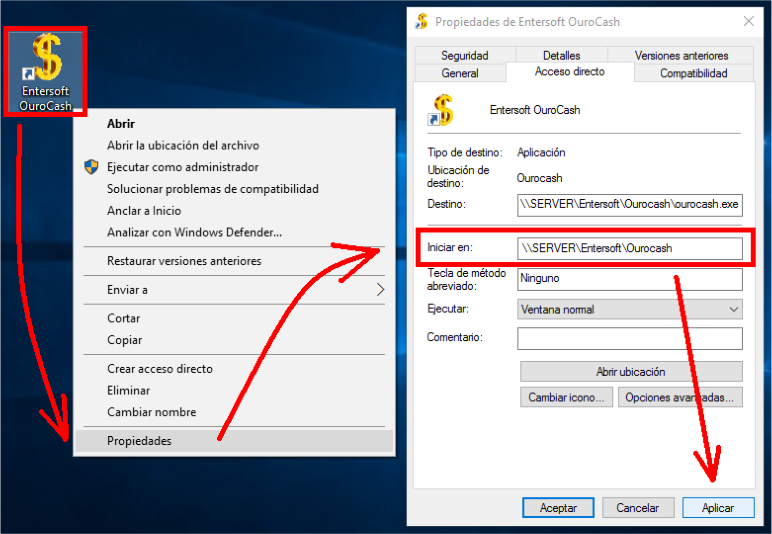Click the Aplicación value text
772x534 pixels.
click(x=541, y=153)
